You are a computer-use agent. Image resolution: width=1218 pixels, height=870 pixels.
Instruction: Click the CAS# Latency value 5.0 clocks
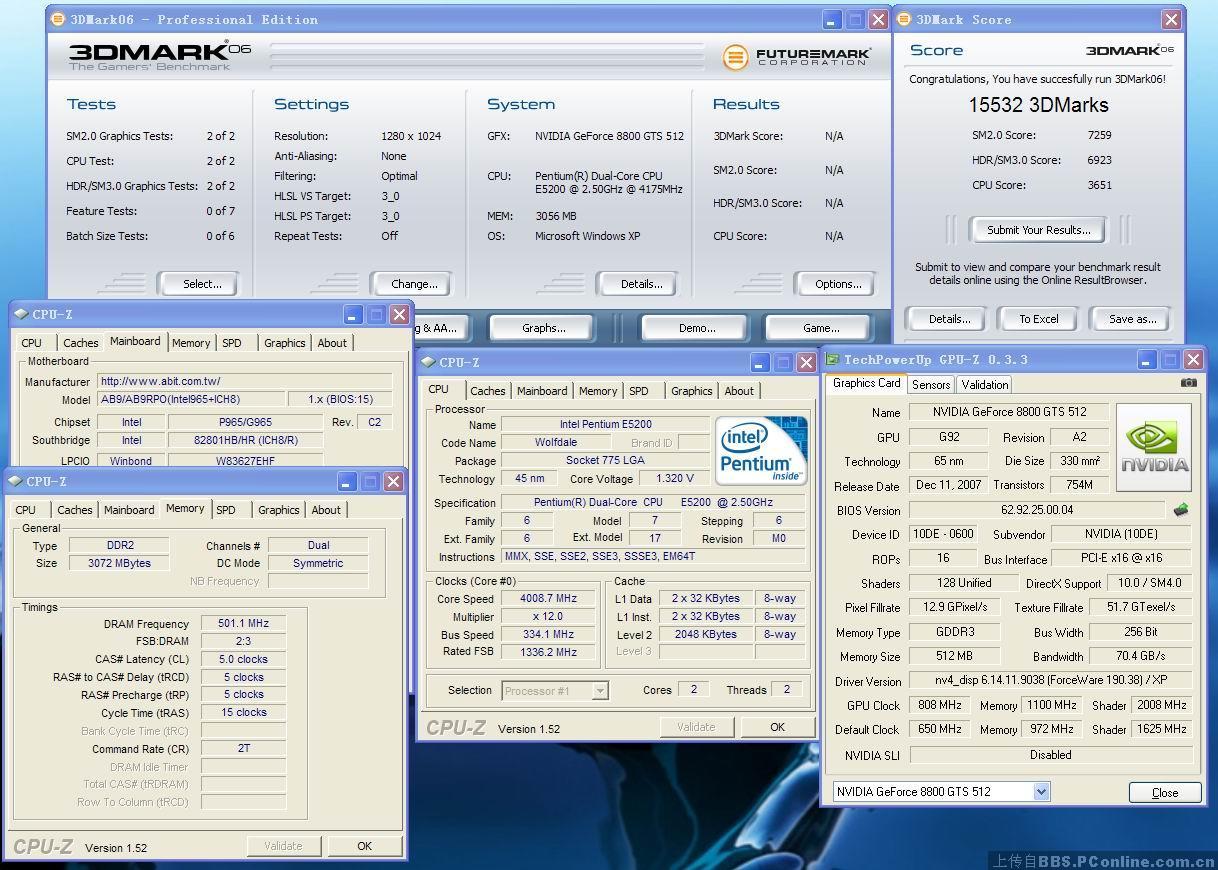[x=243, y=659]
